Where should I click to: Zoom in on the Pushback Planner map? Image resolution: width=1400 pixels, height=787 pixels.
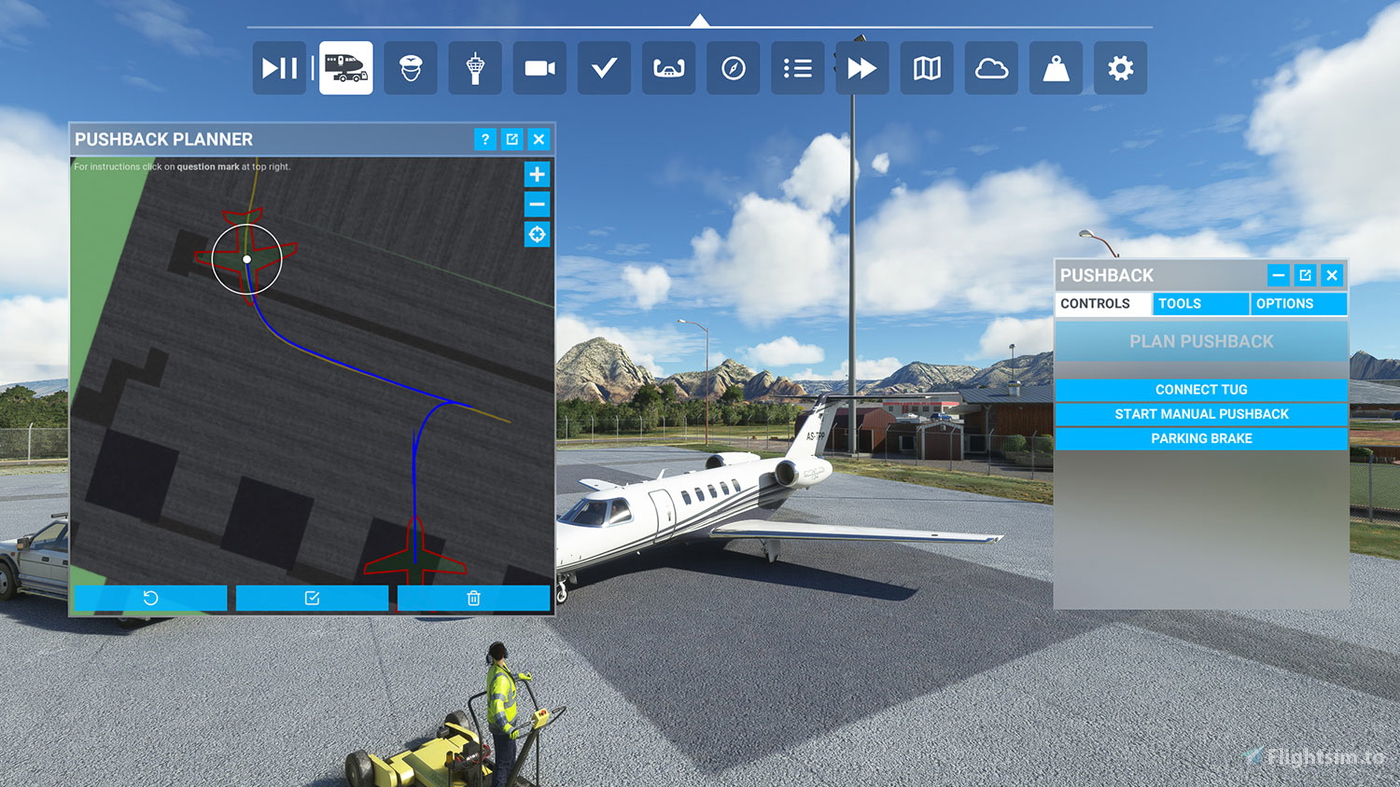536,174
